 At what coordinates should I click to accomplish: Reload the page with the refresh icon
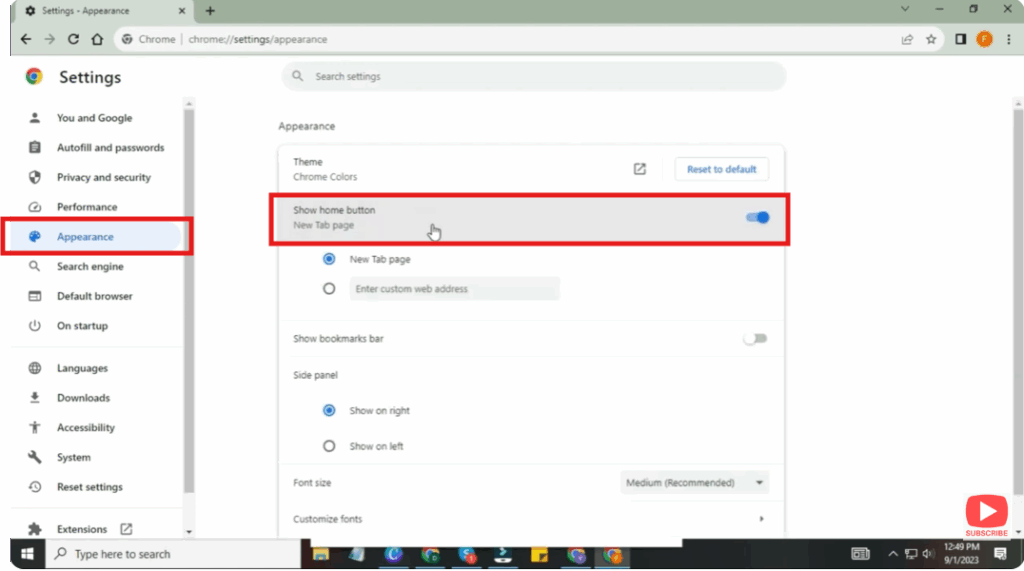pyautogui.click(x=73, y=40)
